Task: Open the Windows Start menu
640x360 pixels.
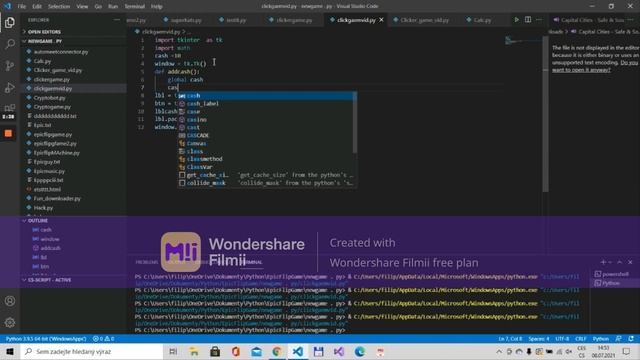Action: click(x=10, y=351)
